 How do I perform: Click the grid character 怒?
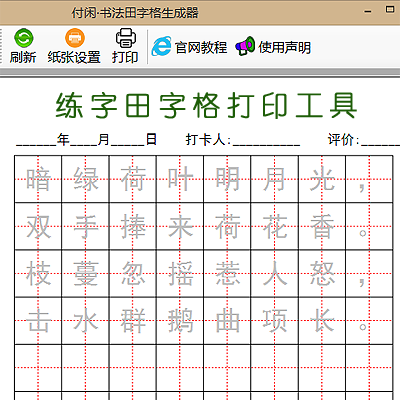tap(322, 274)
